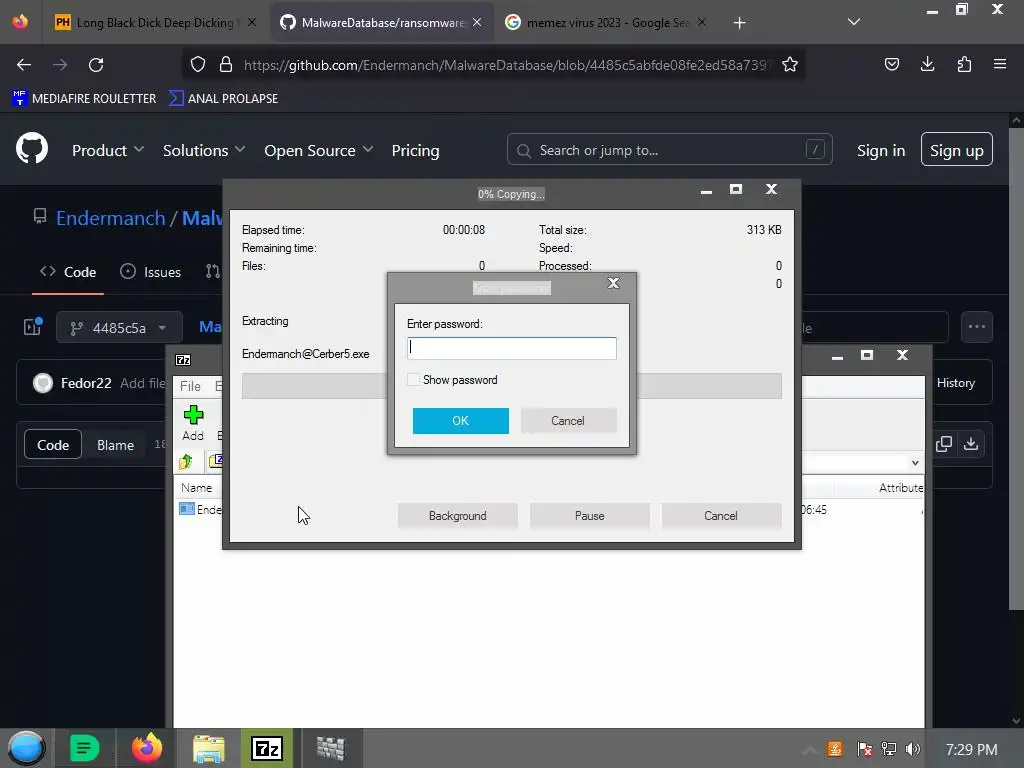The image size is (1024, 768).
Task: Show hidden tray icons arrow
Action: click(x=809, y=750)
